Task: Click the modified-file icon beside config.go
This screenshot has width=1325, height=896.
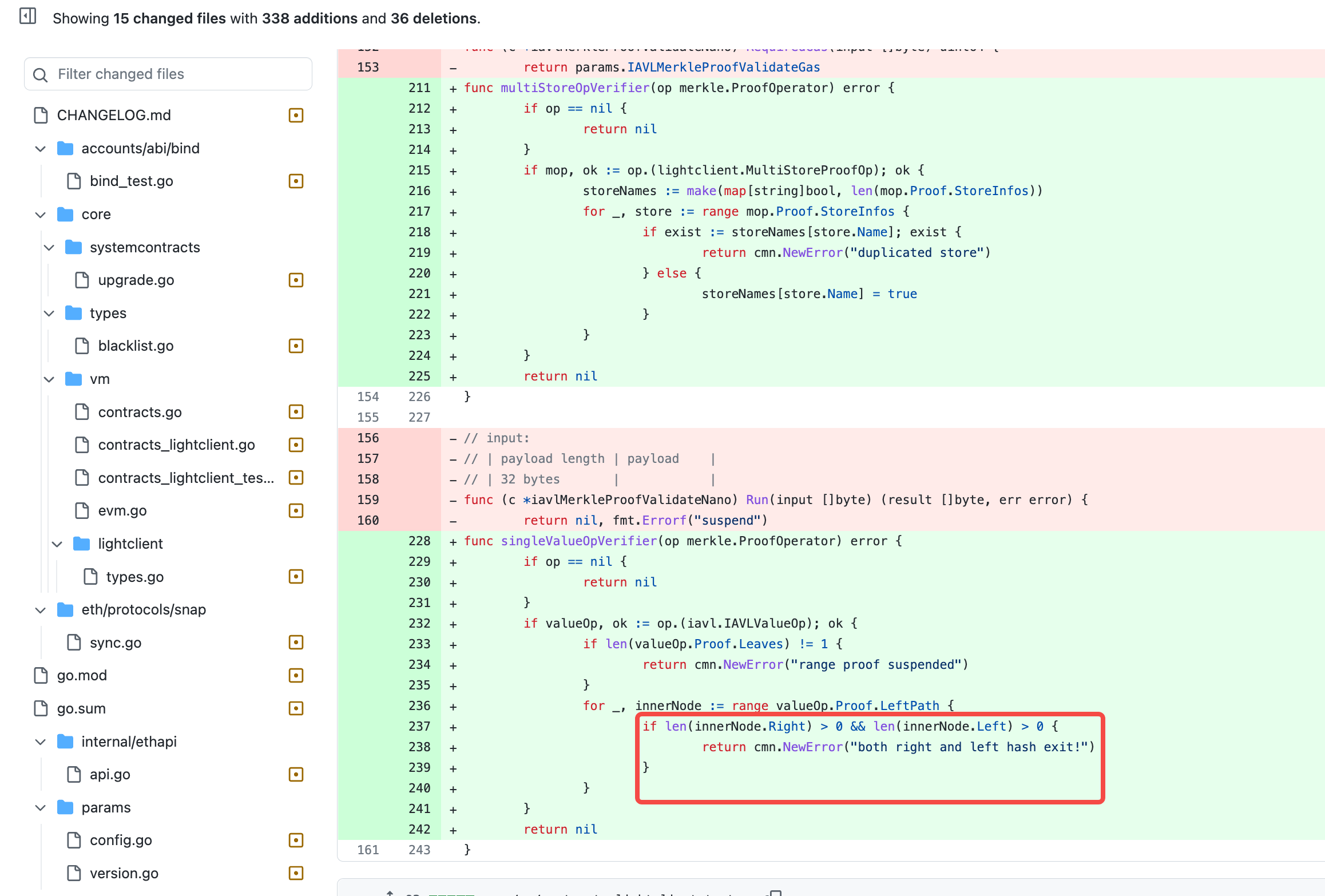Action: 296,840
